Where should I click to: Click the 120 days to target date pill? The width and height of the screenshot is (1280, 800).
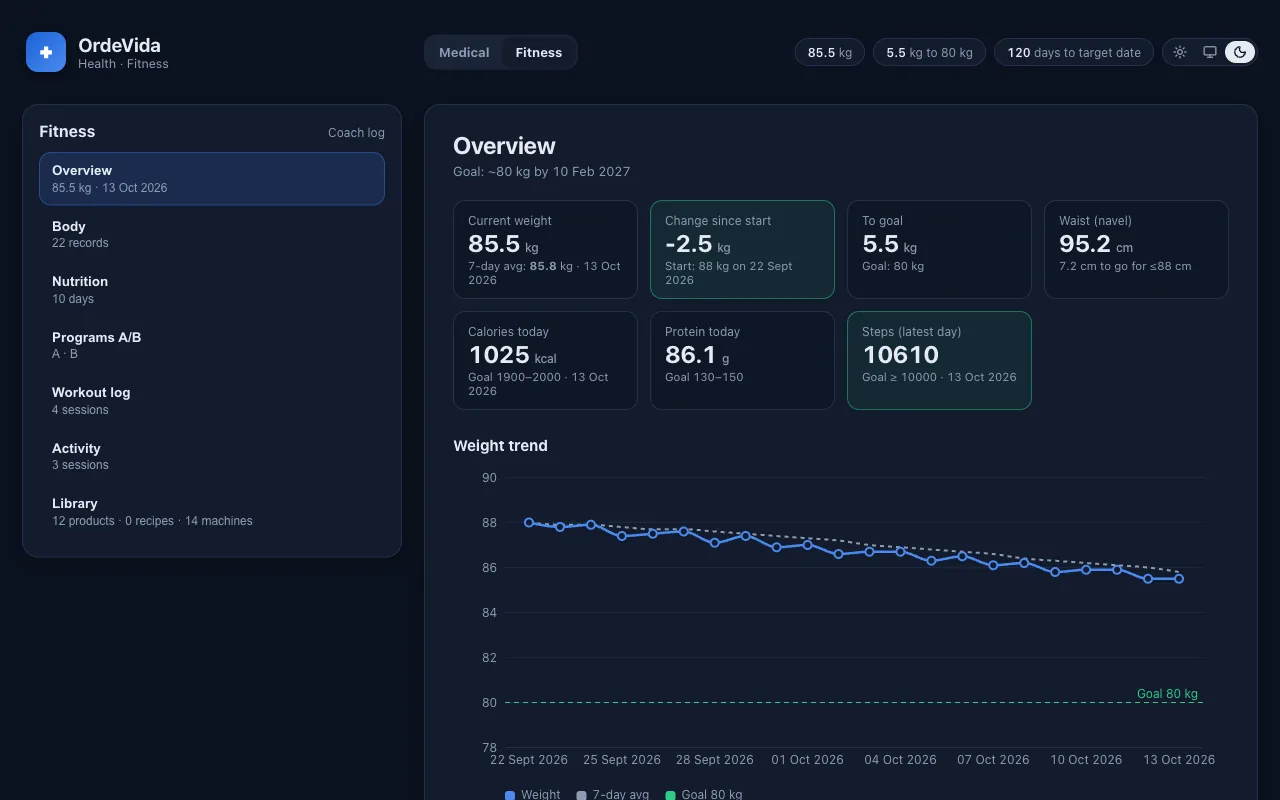[1074, 52]
